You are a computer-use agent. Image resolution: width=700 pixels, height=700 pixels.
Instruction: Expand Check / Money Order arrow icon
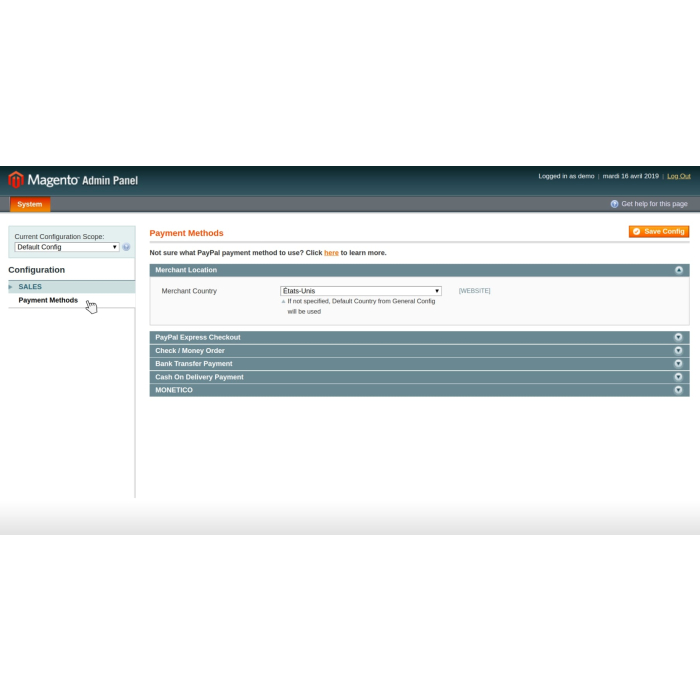tap(679, 350)
